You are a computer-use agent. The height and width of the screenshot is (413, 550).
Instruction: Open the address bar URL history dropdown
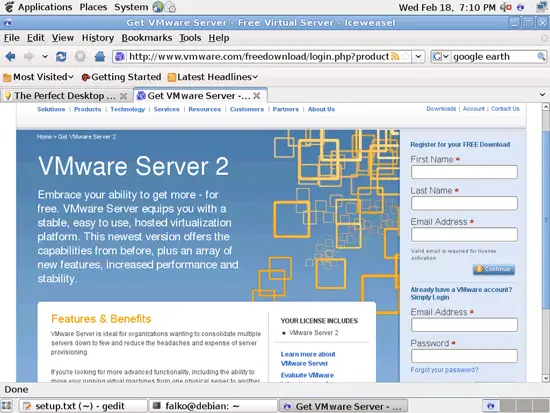[418, 56]
